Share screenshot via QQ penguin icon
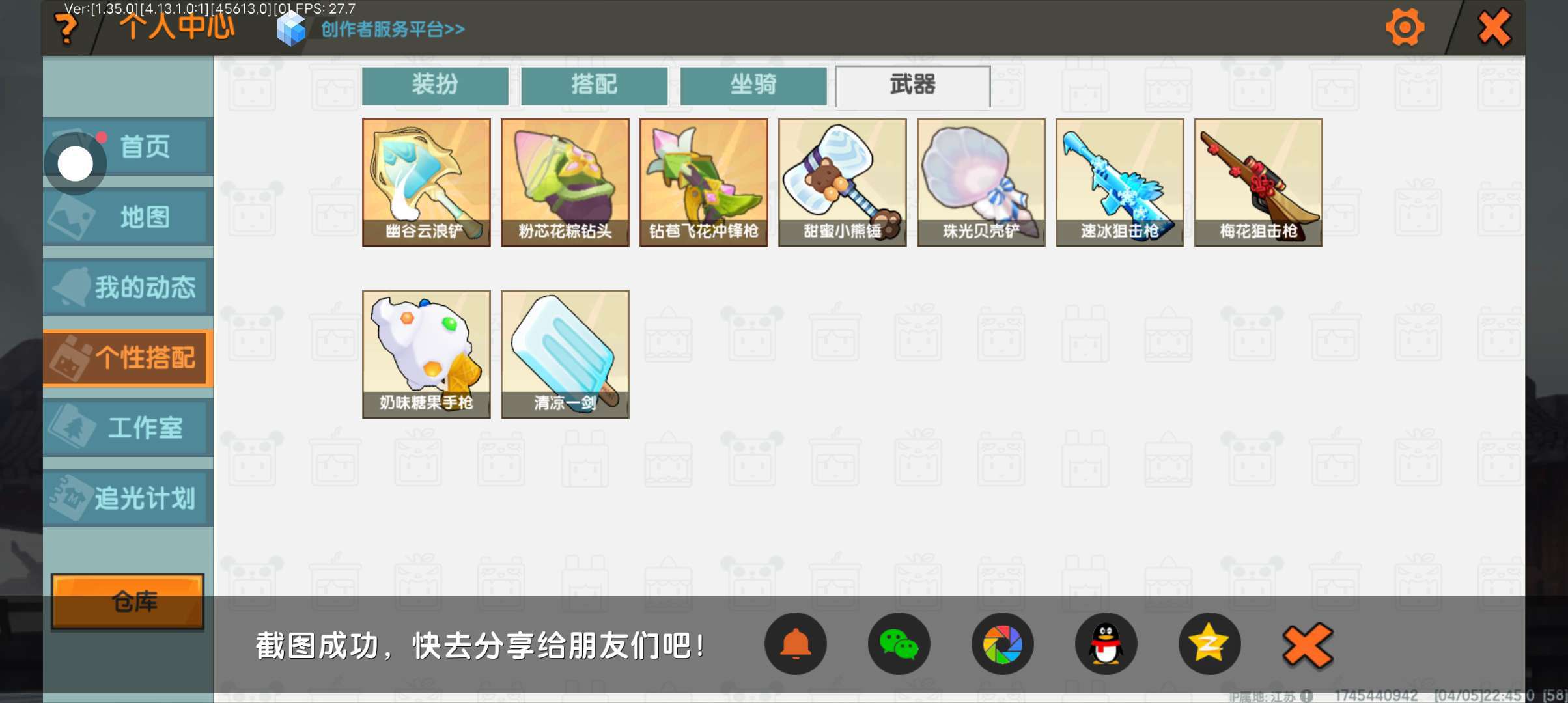The height and width of the screenshot is (703, 1568). click(x=1106, y=644)
